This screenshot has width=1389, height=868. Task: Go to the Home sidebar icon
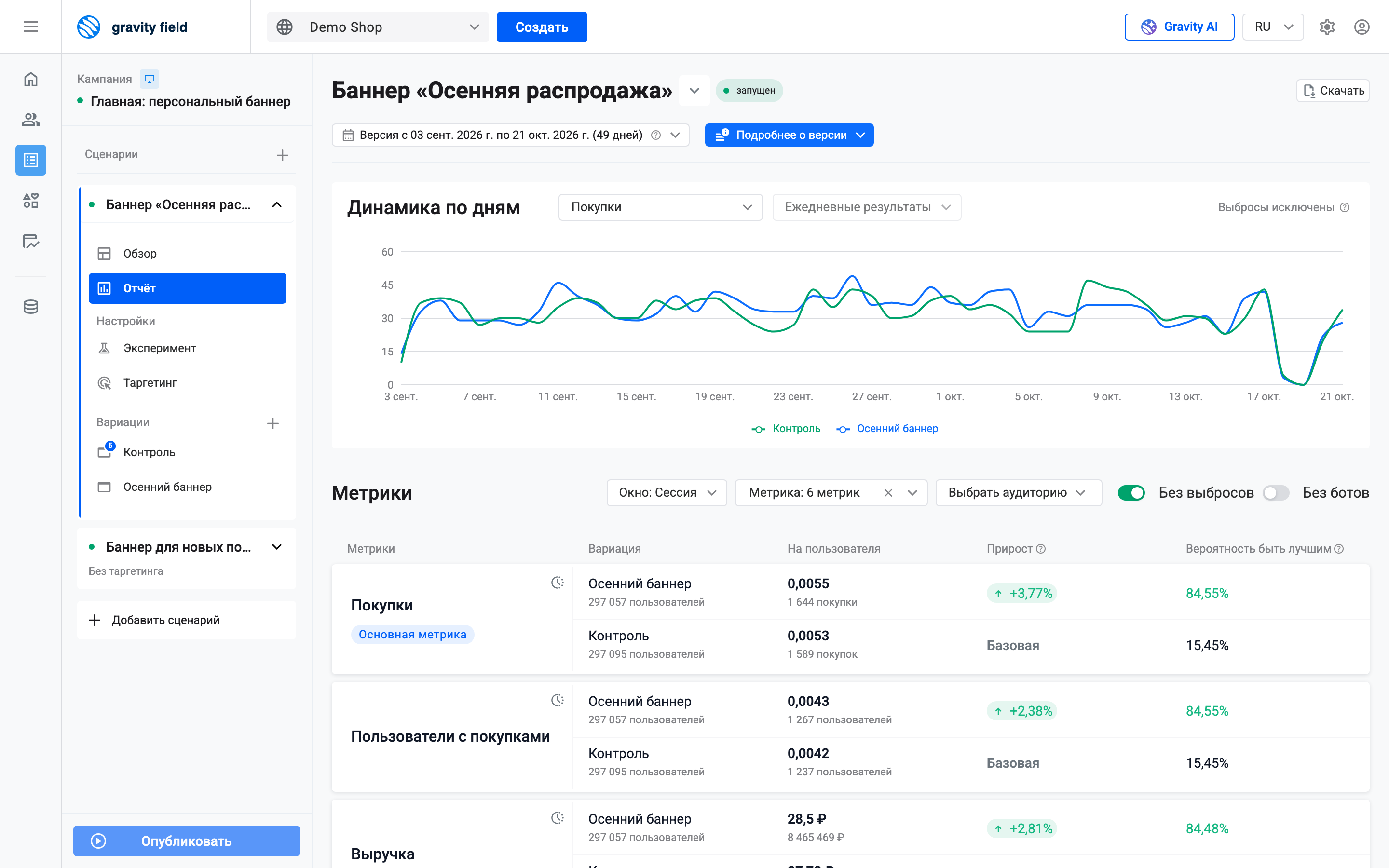(x=30, y=79)
